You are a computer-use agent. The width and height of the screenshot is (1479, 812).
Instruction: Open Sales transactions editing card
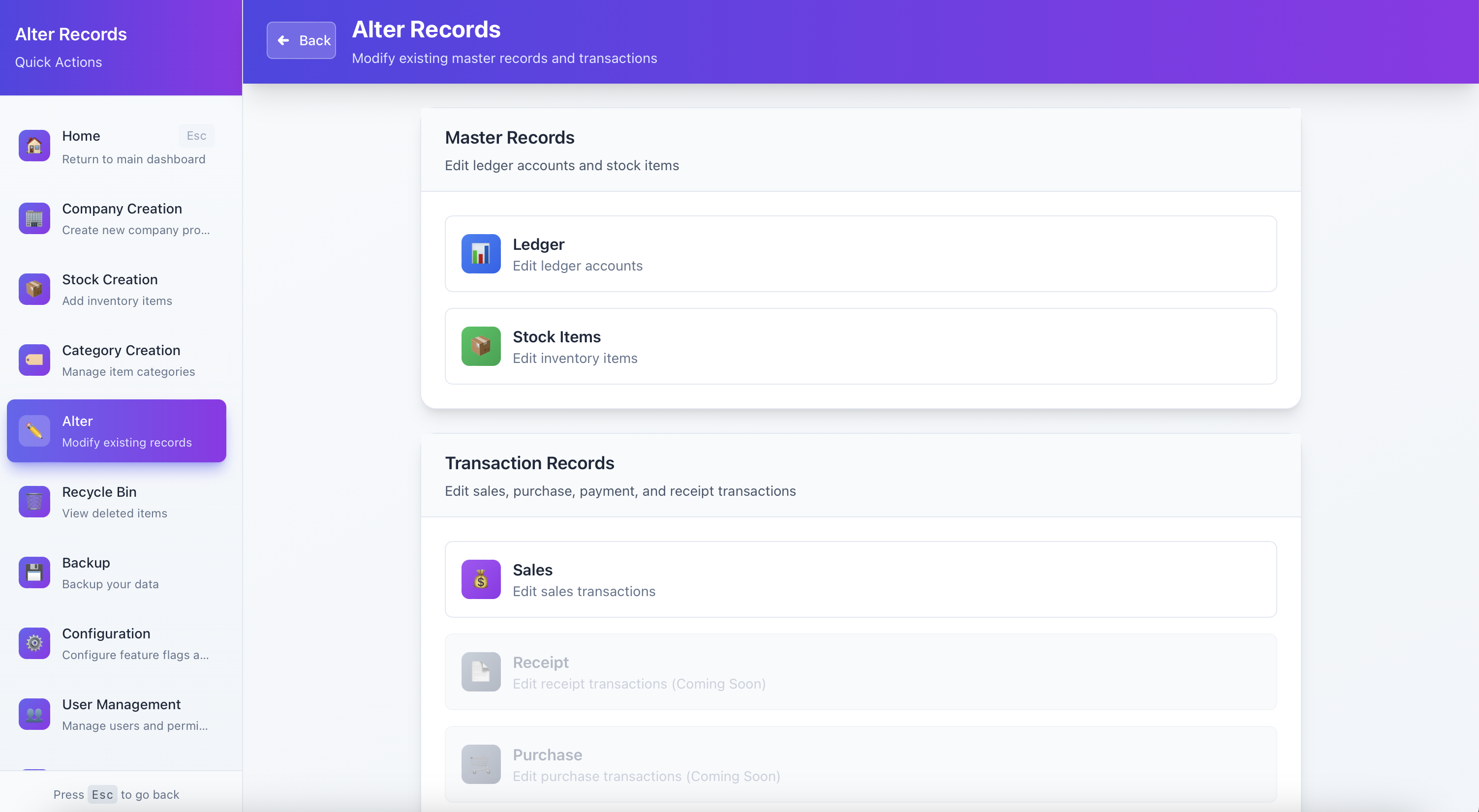860,579
